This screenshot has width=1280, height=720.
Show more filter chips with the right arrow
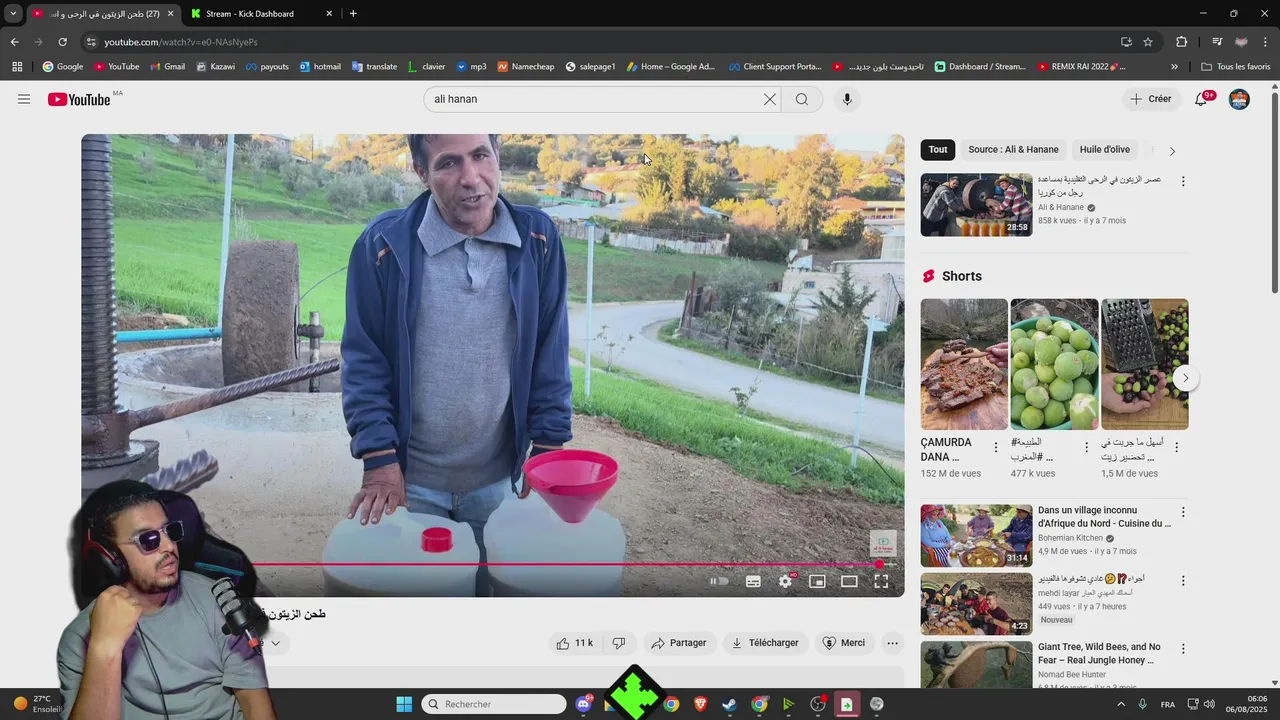(x=1172, y=151)
